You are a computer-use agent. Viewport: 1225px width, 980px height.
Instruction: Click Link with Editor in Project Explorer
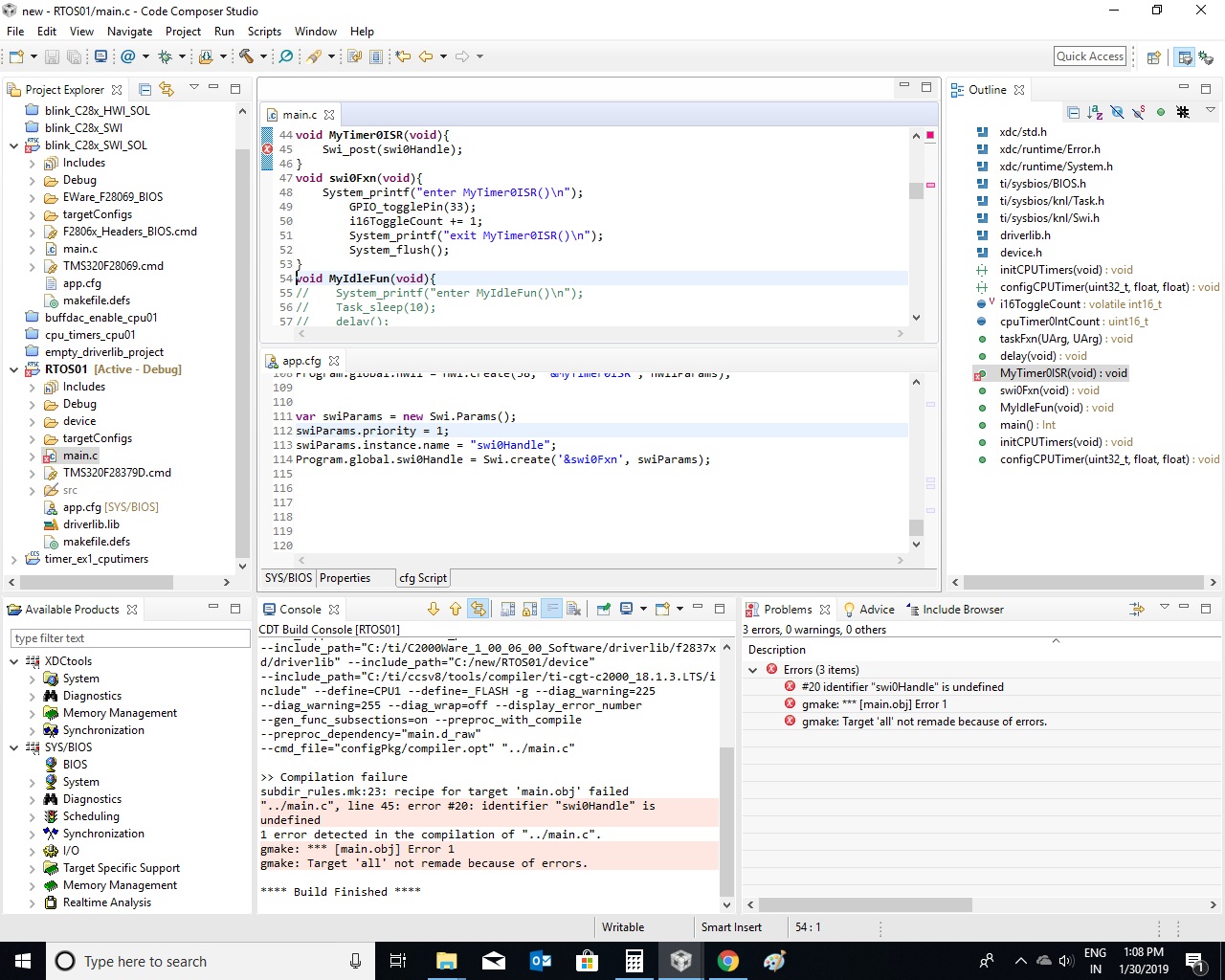point(167,89)
